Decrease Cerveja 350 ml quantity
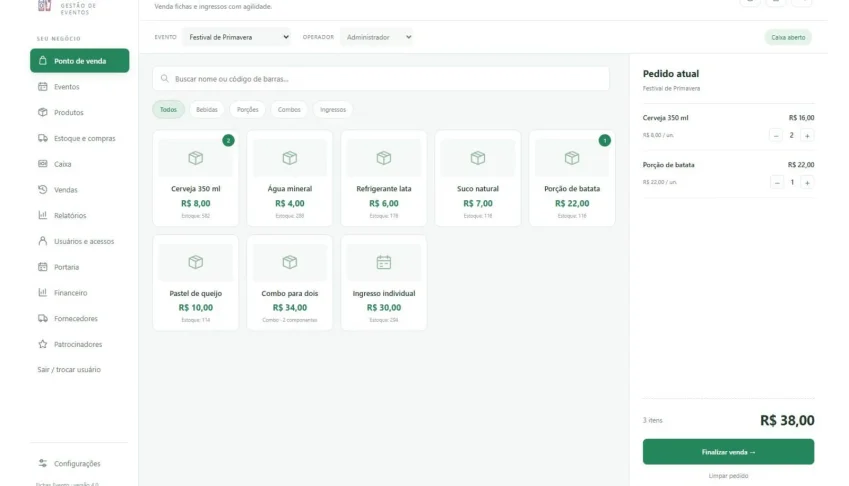The width and height of the screenshot is (849, 486). [776, 135]
